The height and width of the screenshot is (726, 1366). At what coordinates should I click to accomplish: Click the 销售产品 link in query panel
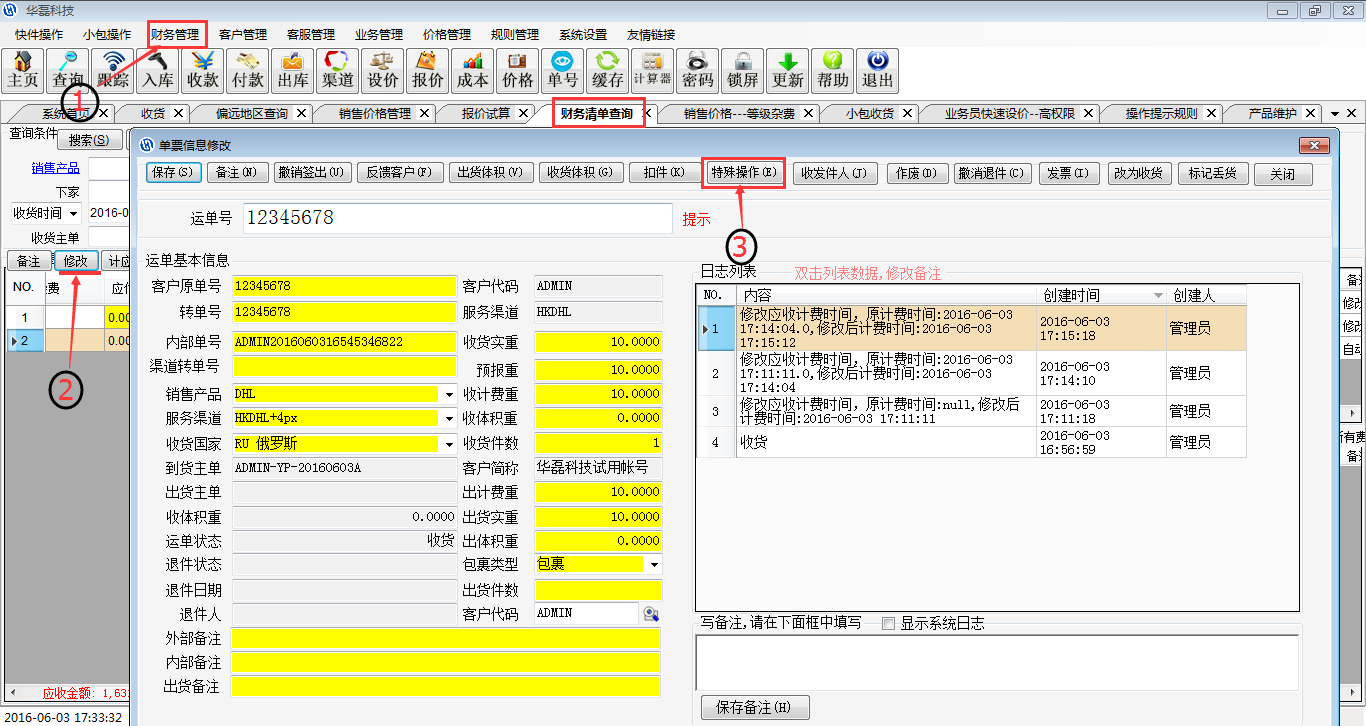pos(55,168)
